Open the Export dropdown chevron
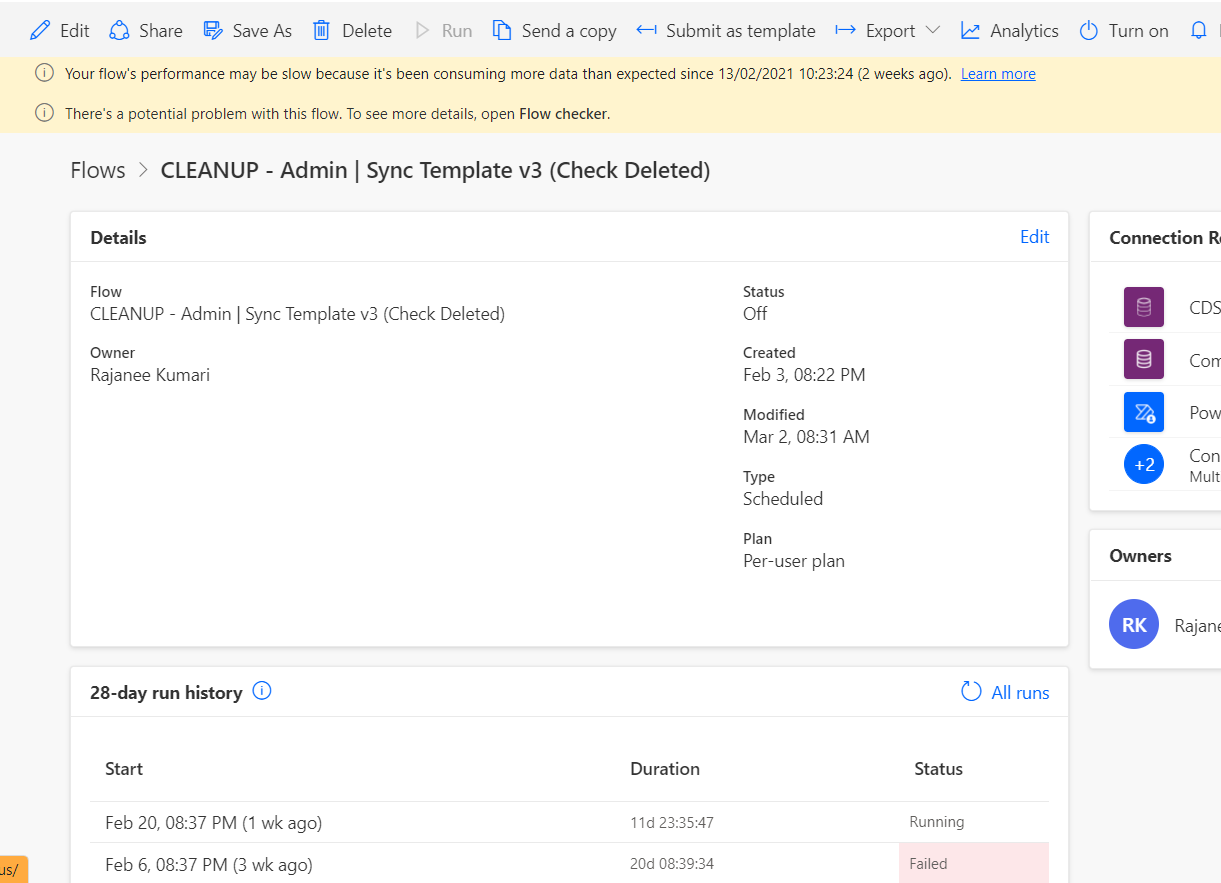Screen dimensions: 1221x883 click(933, 31)
